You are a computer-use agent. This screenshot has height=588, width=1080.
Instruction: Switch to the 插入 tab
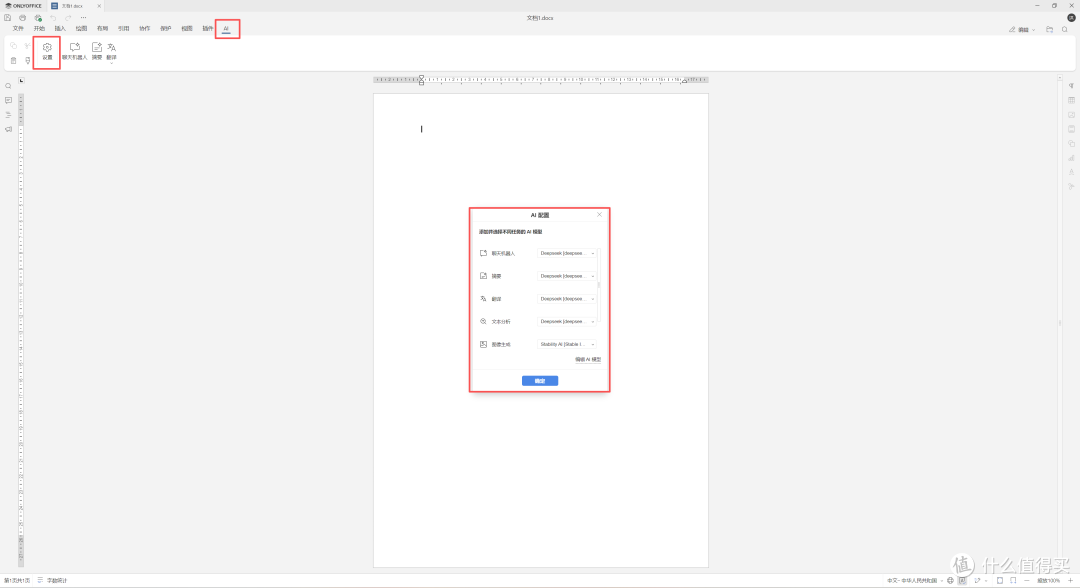coord(60,28)
